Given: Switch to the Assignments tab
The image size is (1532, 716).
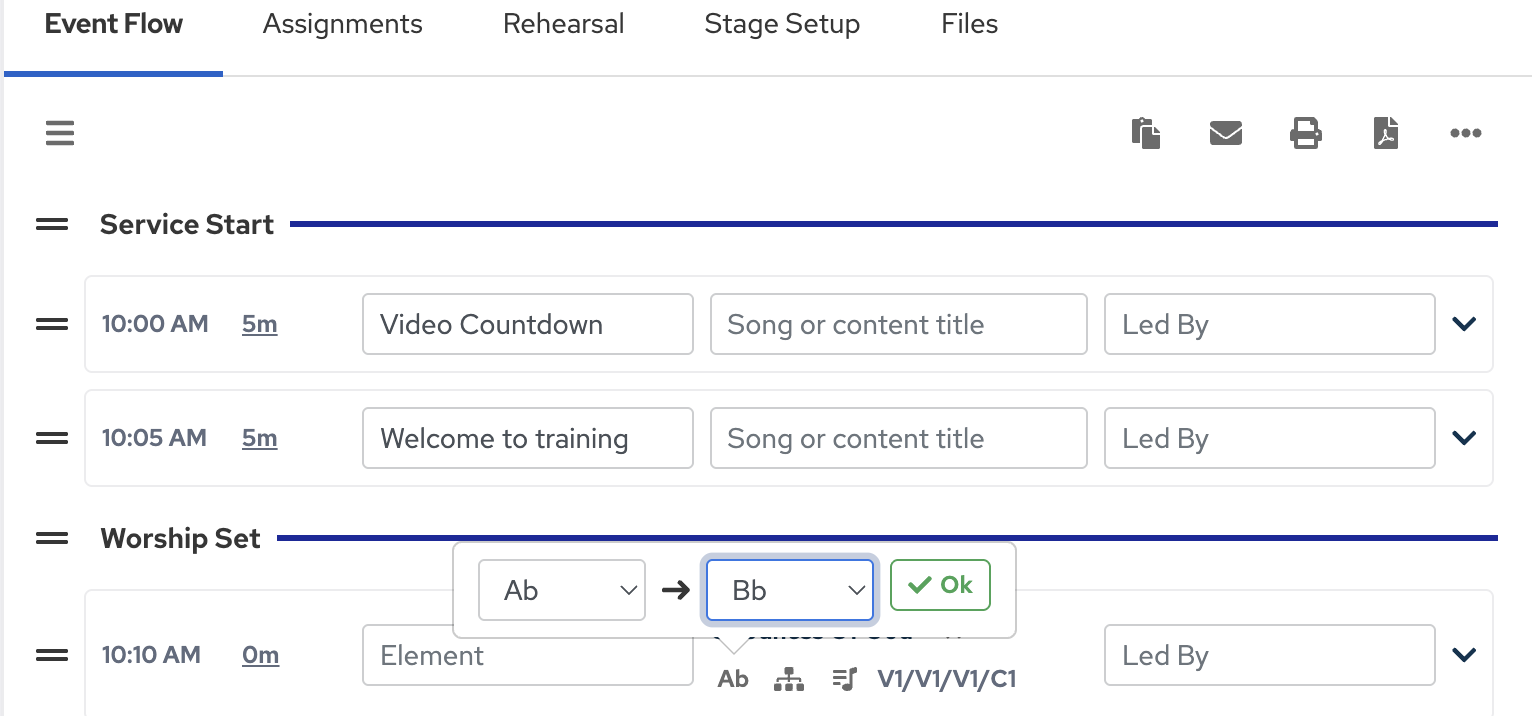Looking at the screenshot, I should point(342,25).
